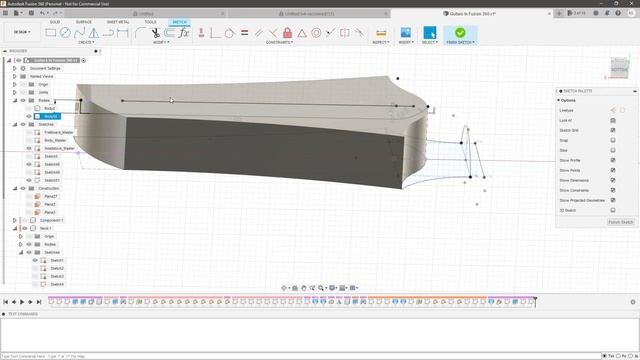Switch to Guitars In Fusion 360 document tab
640x360 pixels.
(x=472, y=13)
